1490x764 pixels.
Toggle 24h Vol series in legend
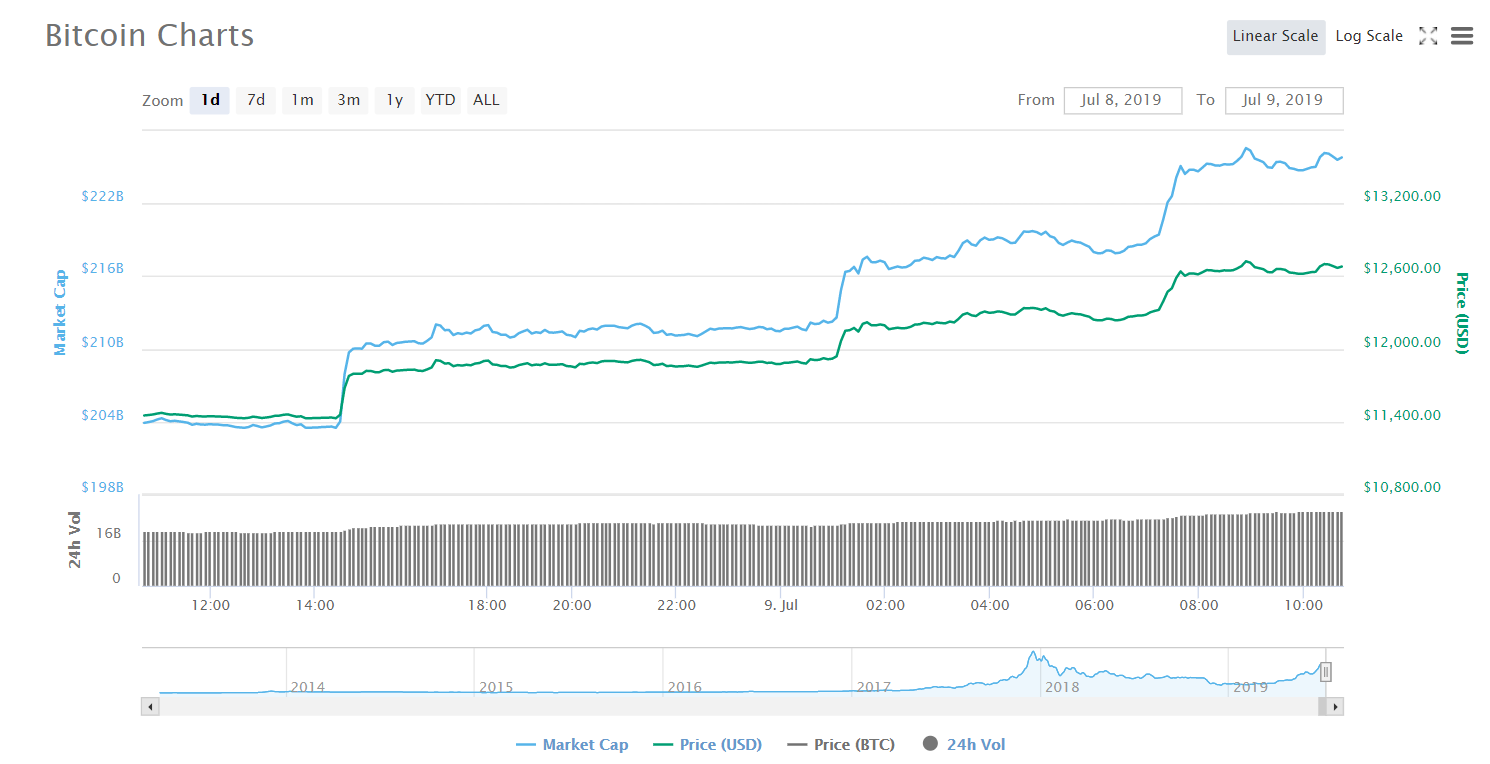click(x=964, y=744)
